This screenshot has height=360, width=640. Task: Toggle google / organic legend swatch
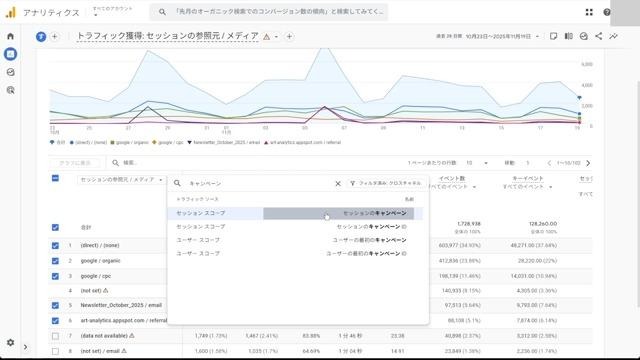[112, 142]
